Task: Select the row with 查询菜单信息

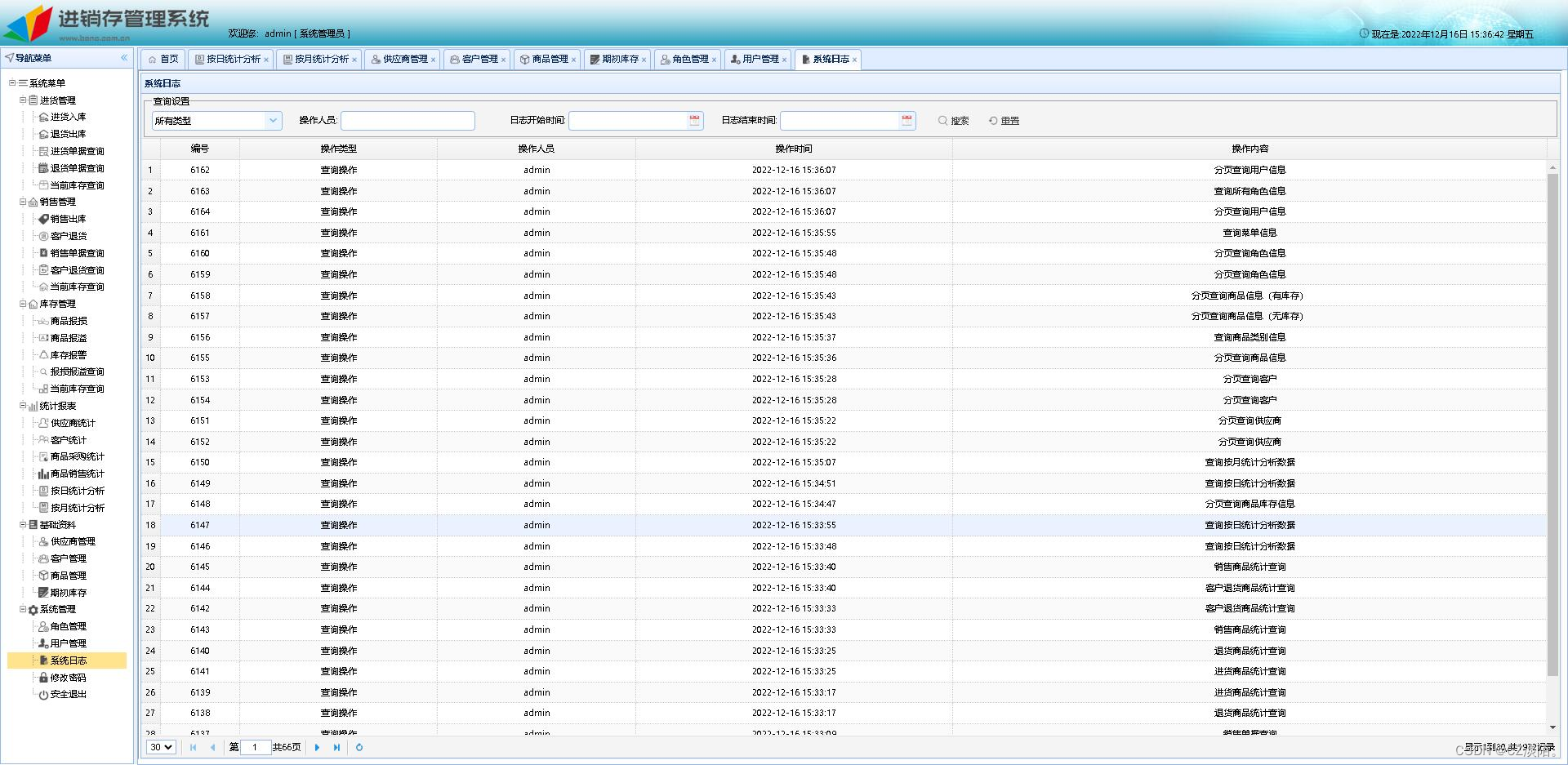Action: [x=844, y=233]
